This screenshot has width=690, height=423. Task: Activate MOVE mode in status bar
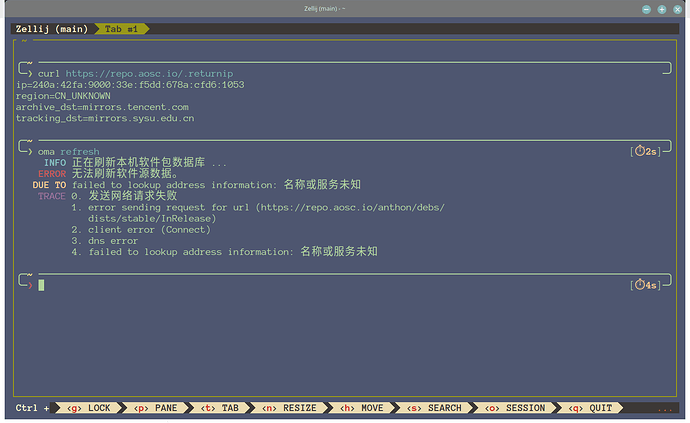tap(361, 408)
